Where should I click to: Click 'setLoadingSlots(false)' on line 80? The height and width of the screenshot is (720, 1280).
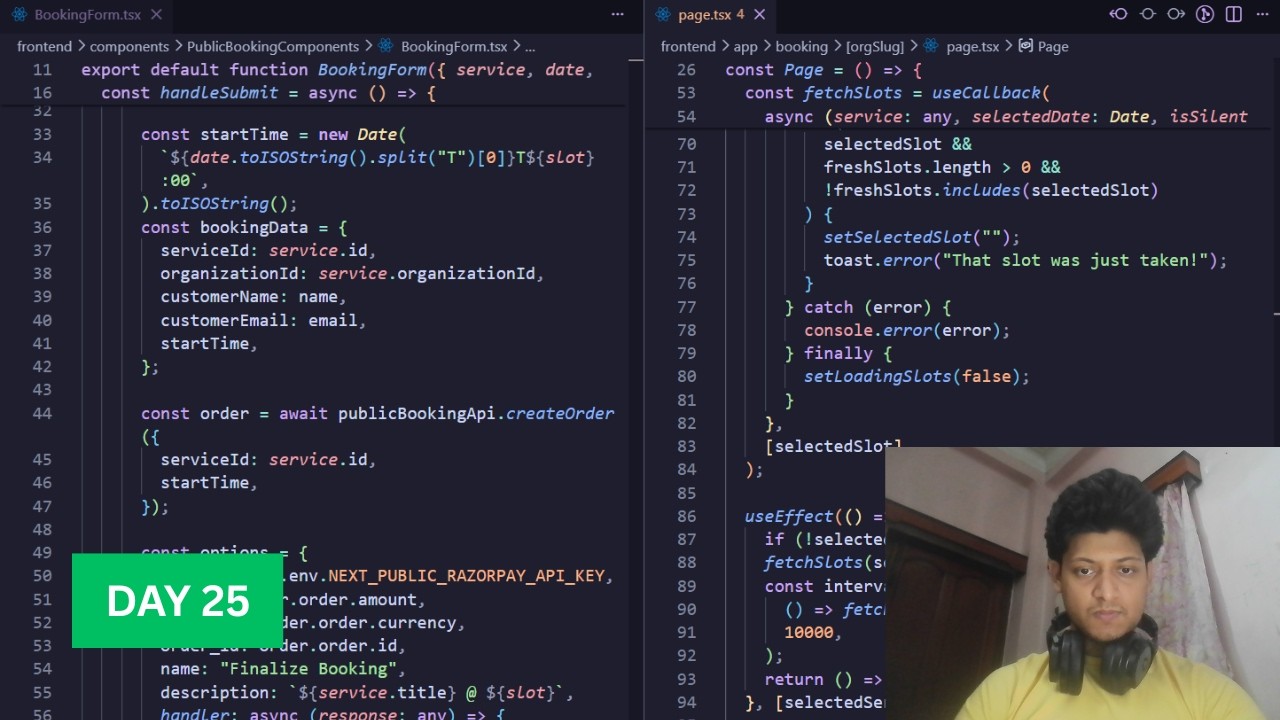point(912,376)
